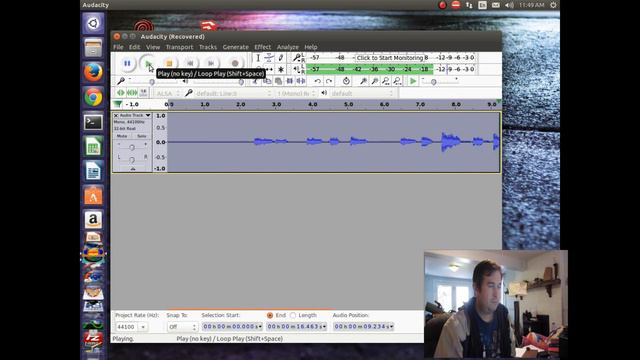Click the Selection Start time field
The width and height of the screenshot is (640, 360).
point(232,327)
